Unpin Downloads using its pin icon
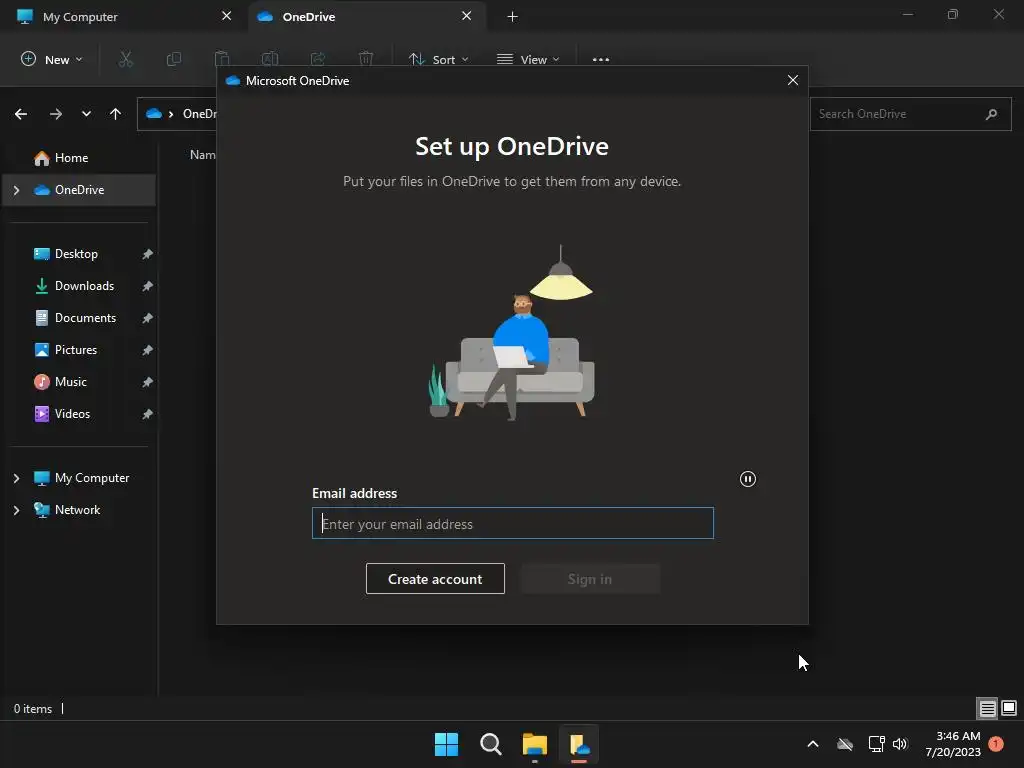The height and width of the screenshot is (768, 1024). 148,286
